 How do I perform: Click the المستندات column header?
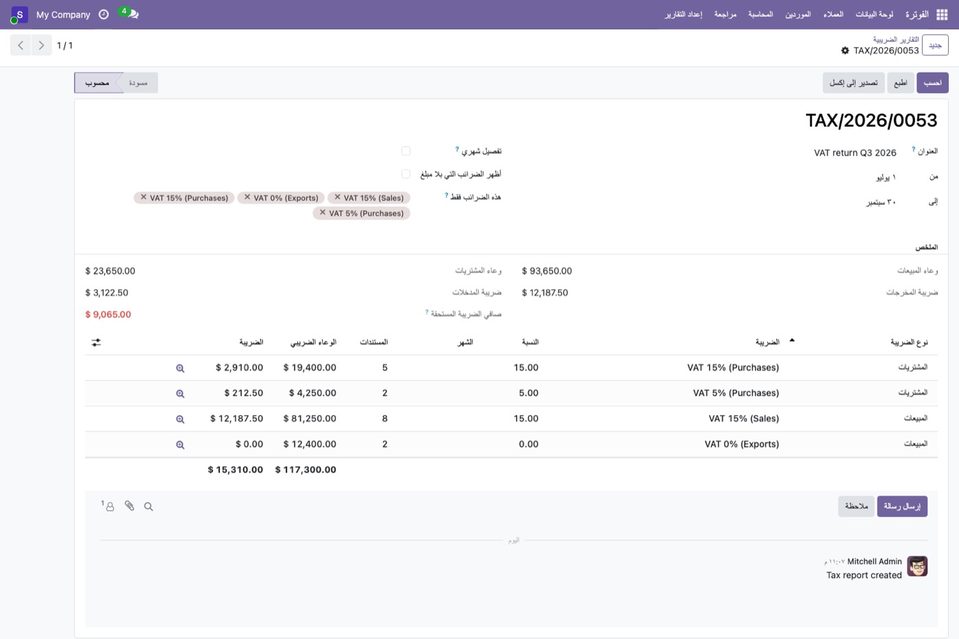[373, 342]
